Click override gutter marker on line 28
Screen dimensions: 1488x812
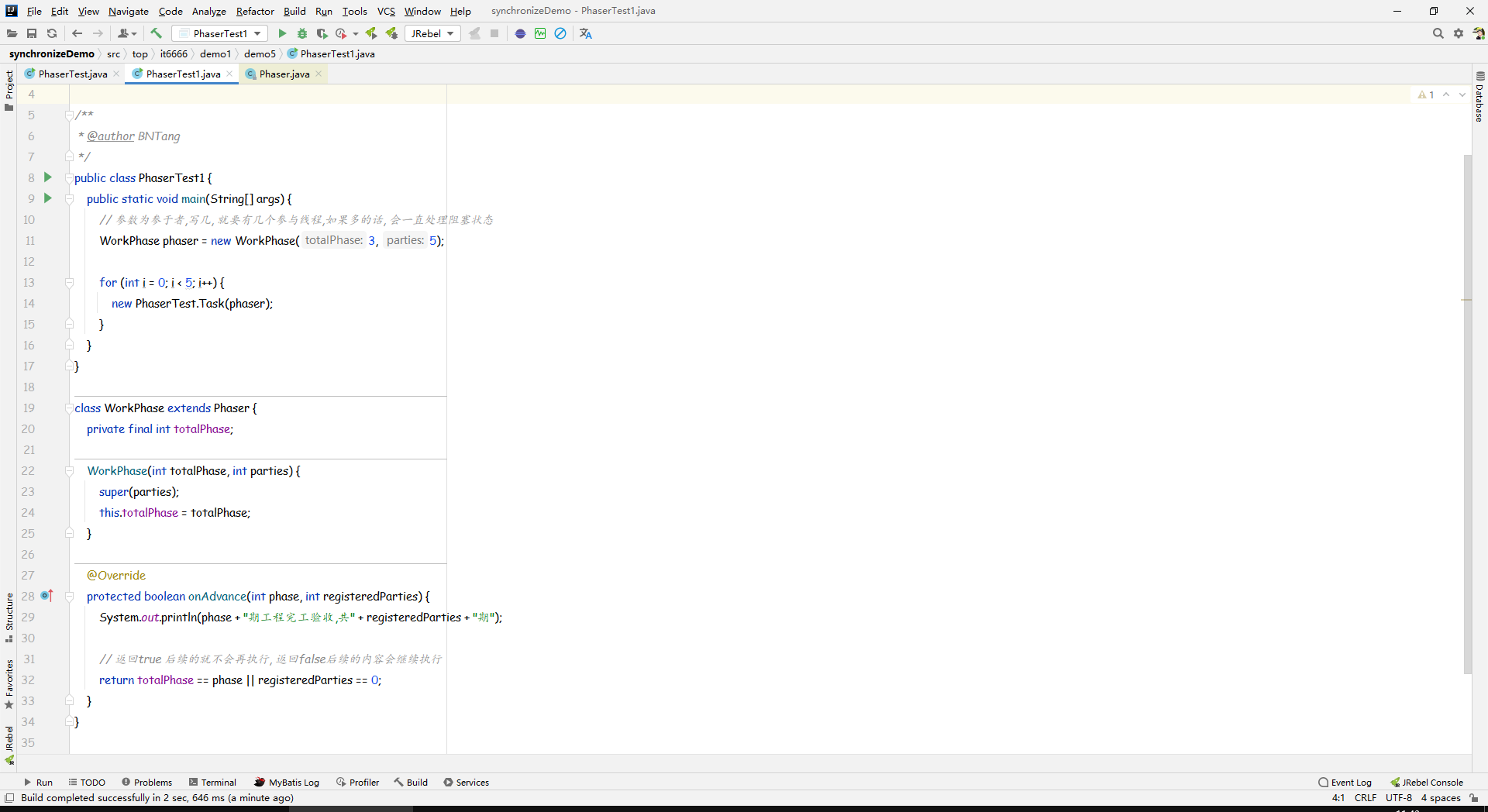coord(46,596)
